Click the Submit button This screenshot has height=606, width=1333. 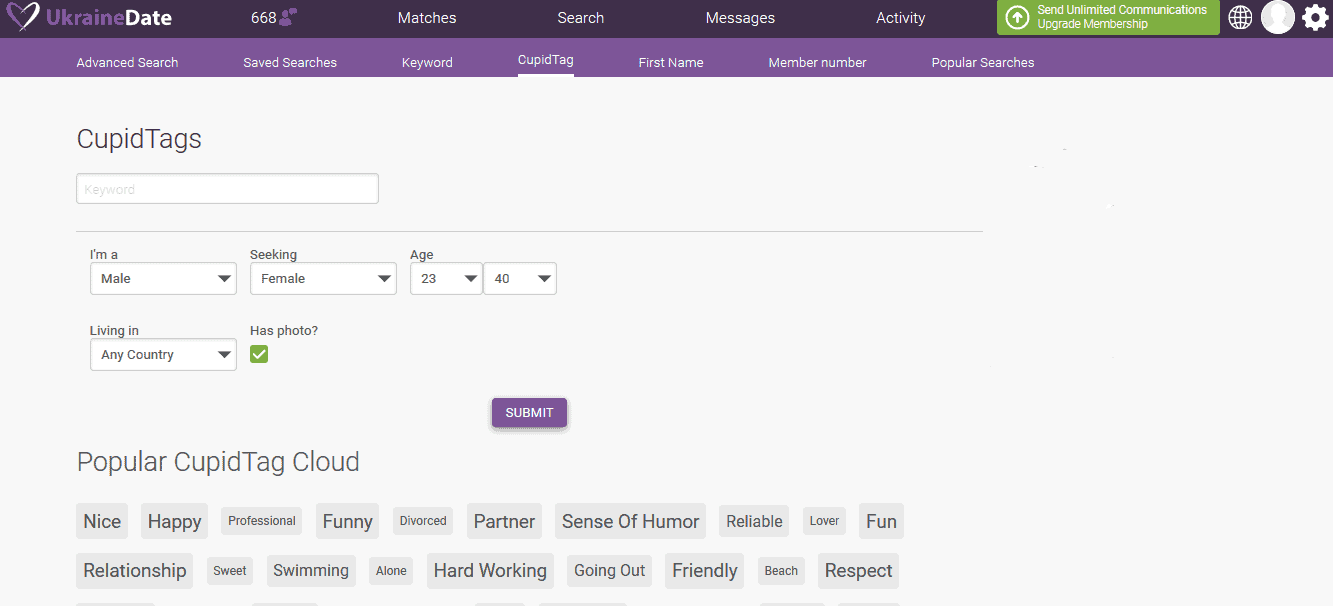coord(529,413)
